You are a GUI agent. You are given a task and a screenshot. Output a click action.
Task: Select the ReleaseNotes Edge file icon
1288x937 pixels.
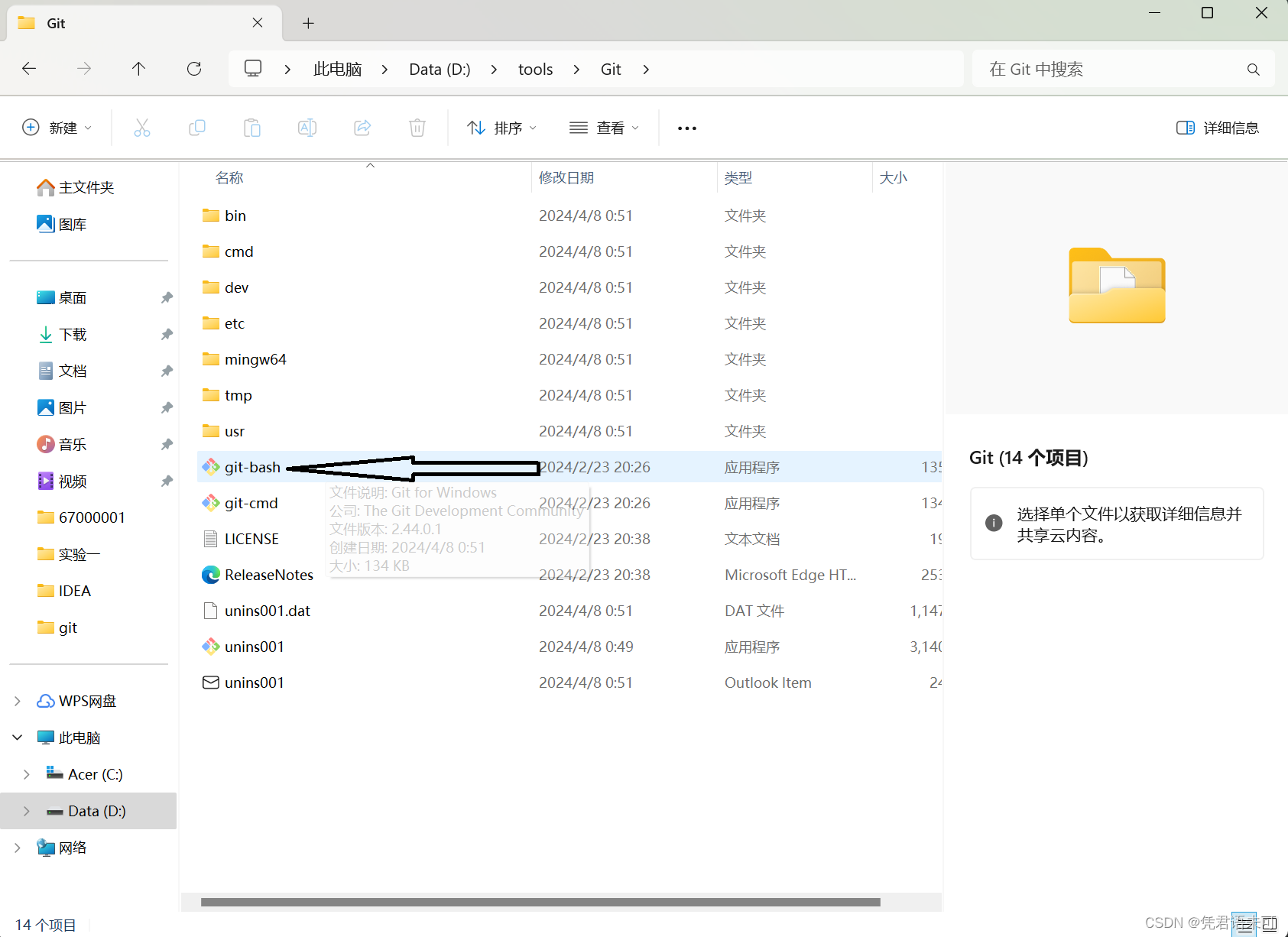(x=211, y=575)
